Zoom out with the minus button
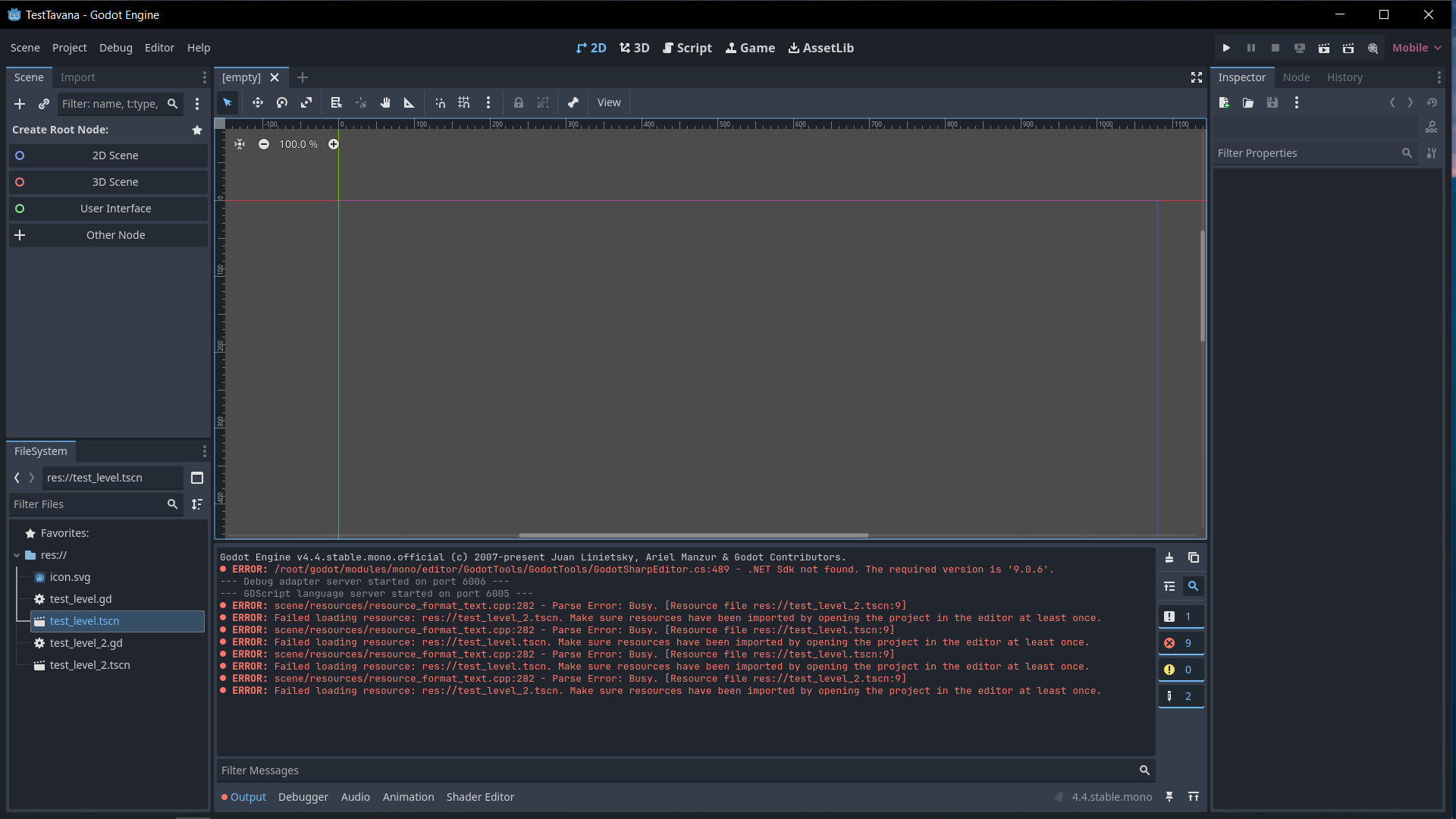1456x819 pixels. point(264,144)
